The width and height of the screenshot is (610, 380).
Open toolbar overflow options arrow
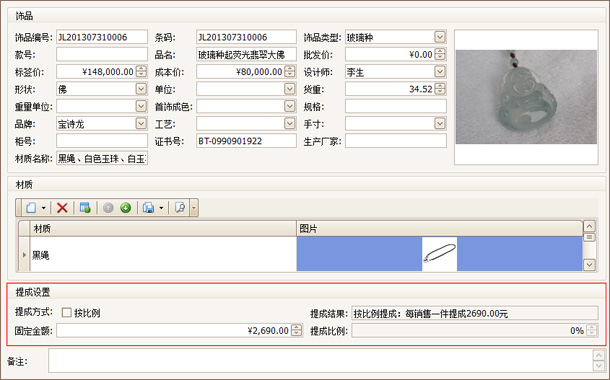[x=194, y=208]
